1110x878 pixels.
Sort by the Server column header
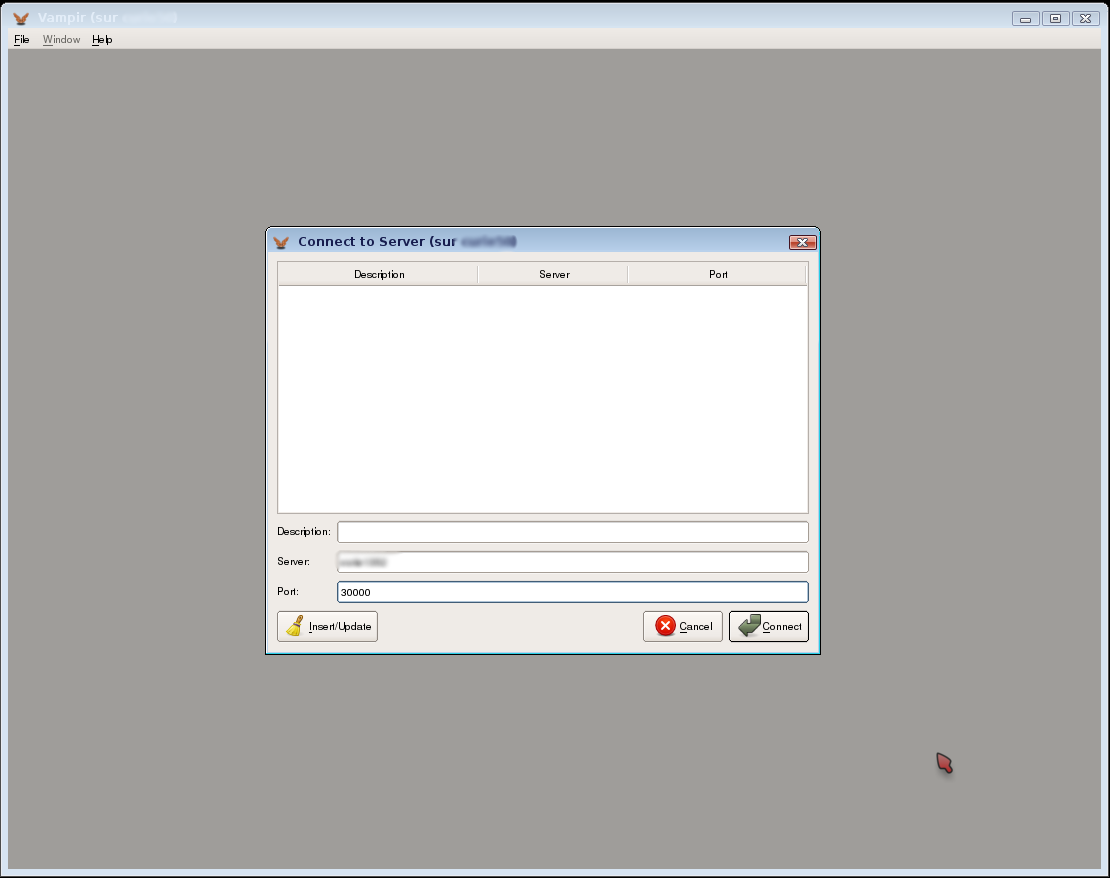pos(554,274)
